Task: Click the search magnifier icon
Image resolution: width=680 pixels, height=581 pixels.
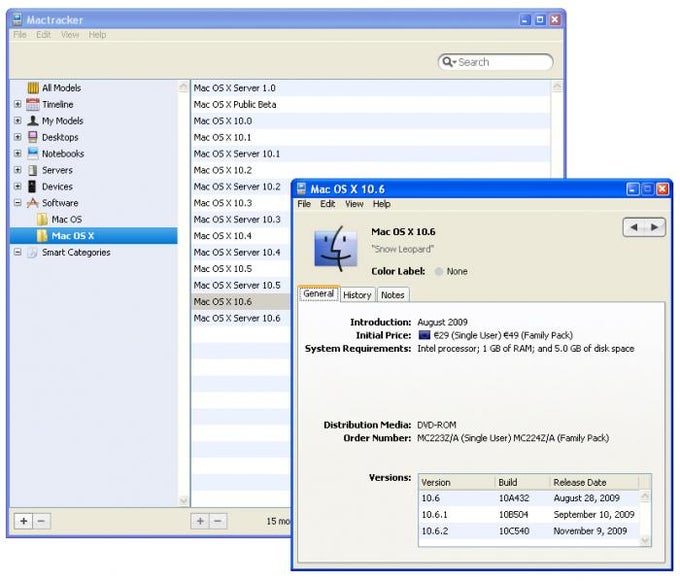Action: point(448,62)
